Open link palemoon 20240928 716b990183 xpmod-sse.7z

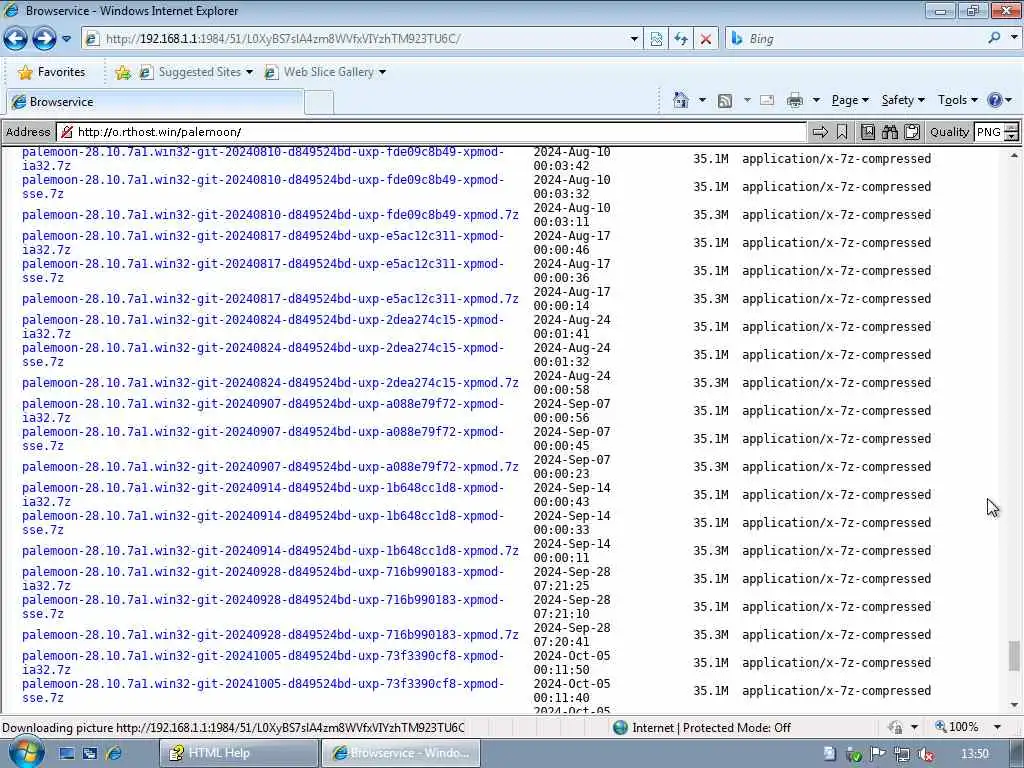click(263, 607)
